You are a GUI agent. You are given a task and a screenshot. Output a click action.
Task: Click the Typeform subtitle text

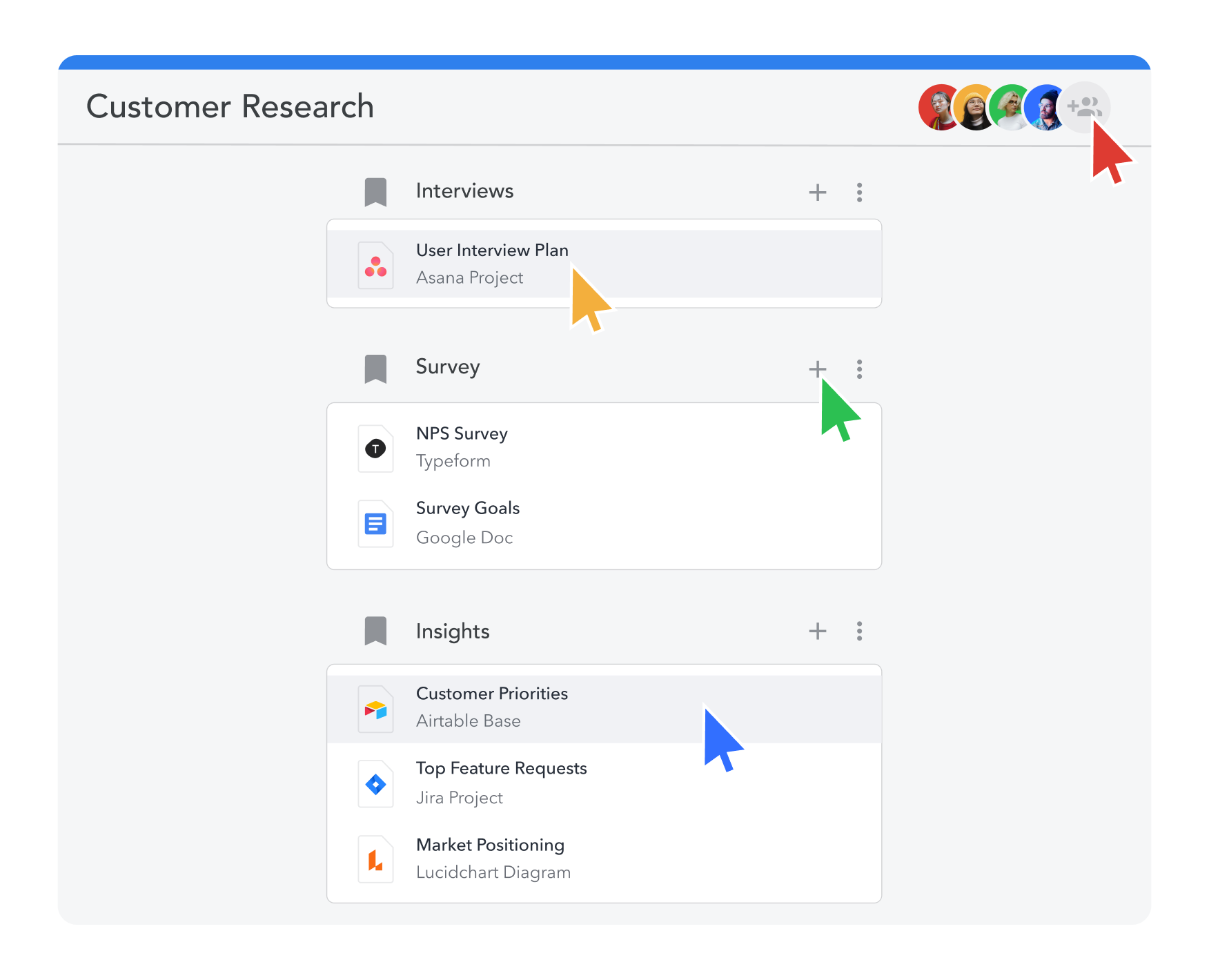coord(453,461)
